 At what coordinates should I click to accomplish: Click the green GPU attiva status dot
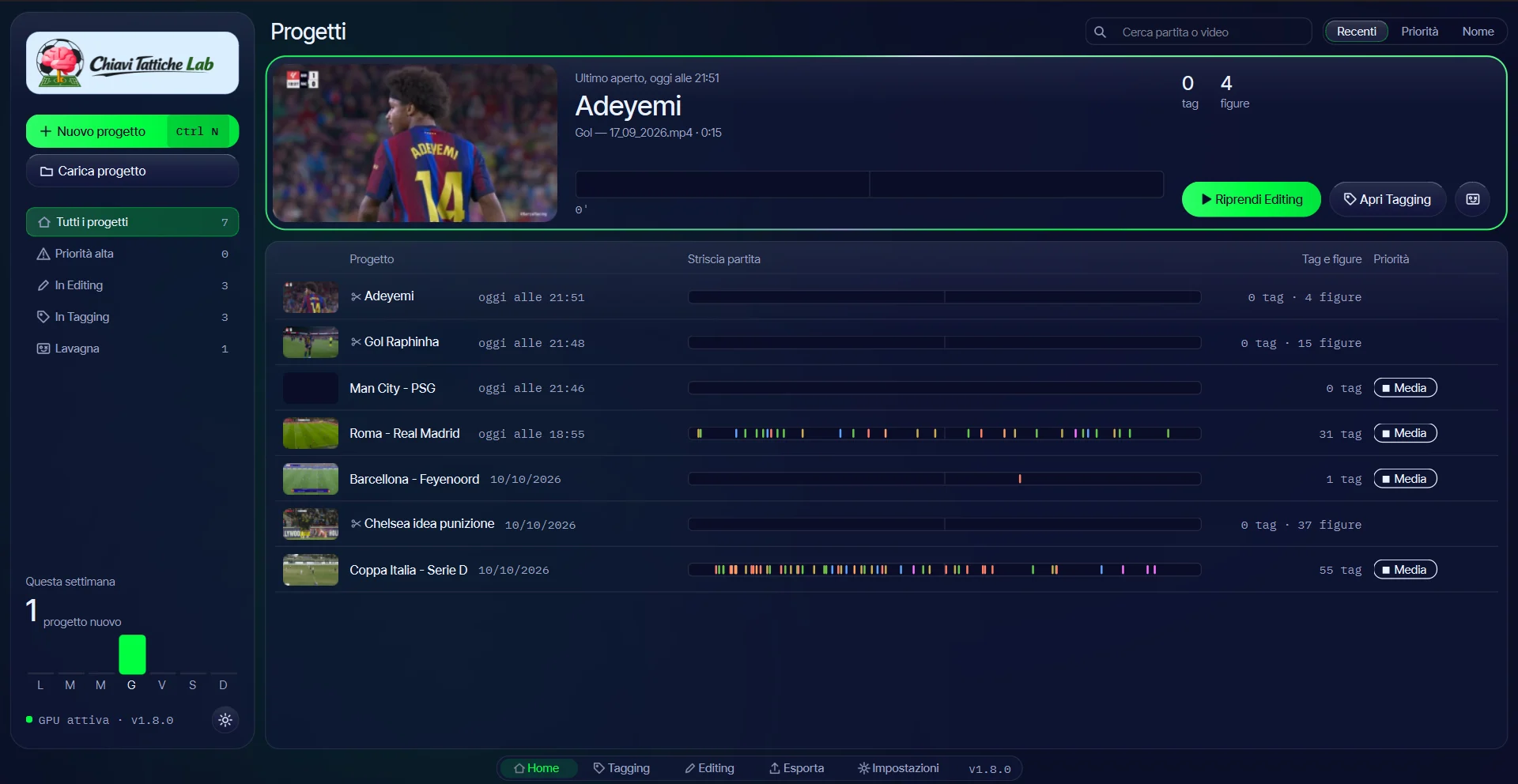(x=29, y=720)
